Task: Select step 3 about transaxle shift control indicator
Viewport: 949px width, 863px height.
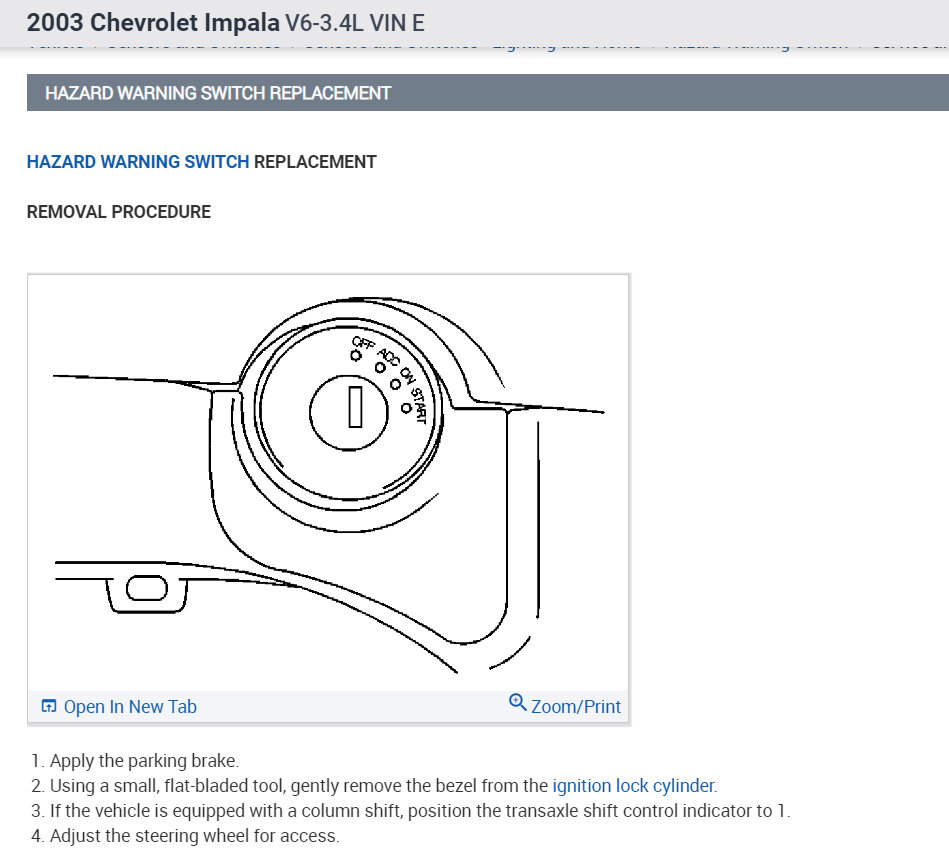Action: click(x=419, y=810)
